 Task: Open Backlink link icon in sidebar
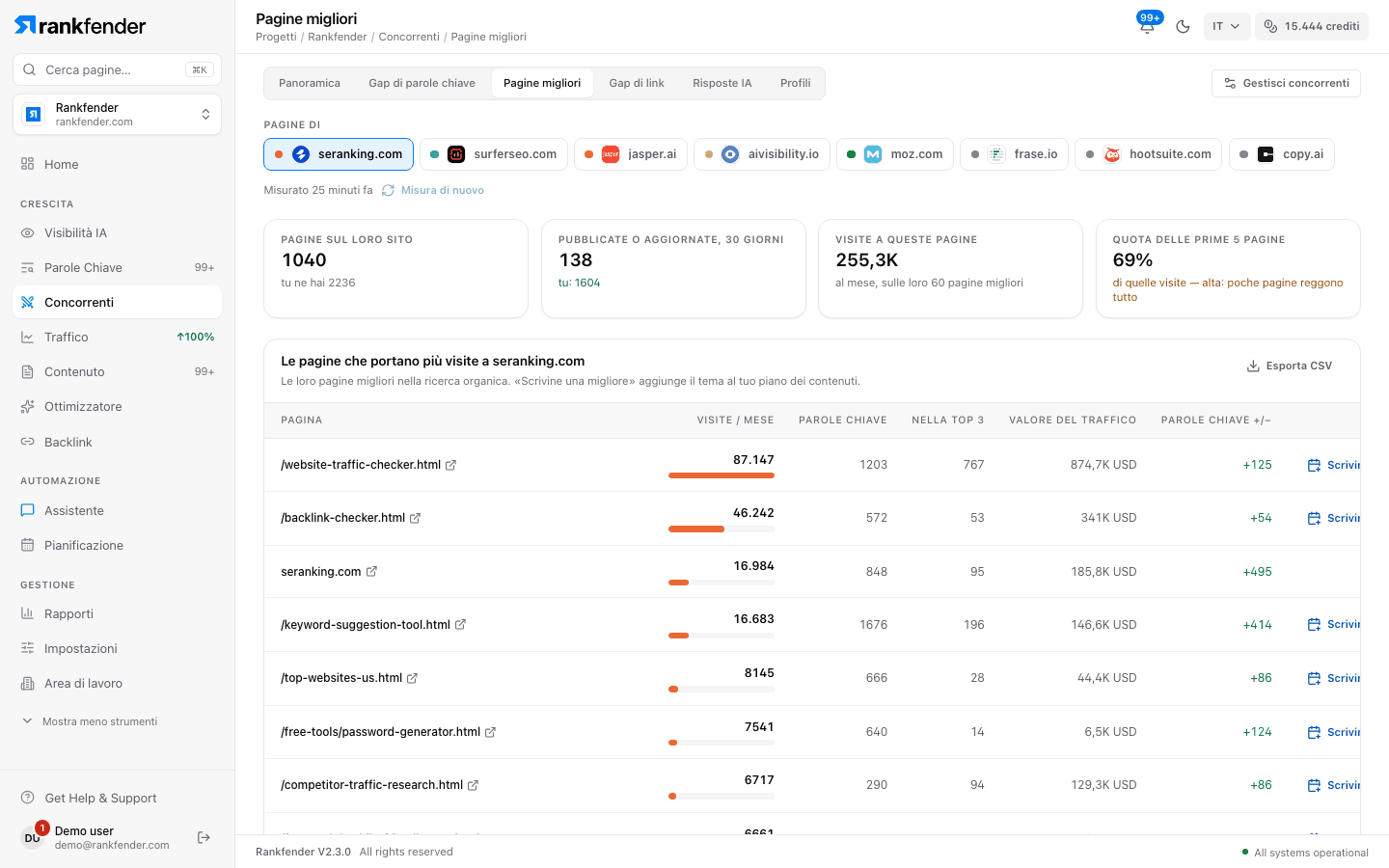27,442
